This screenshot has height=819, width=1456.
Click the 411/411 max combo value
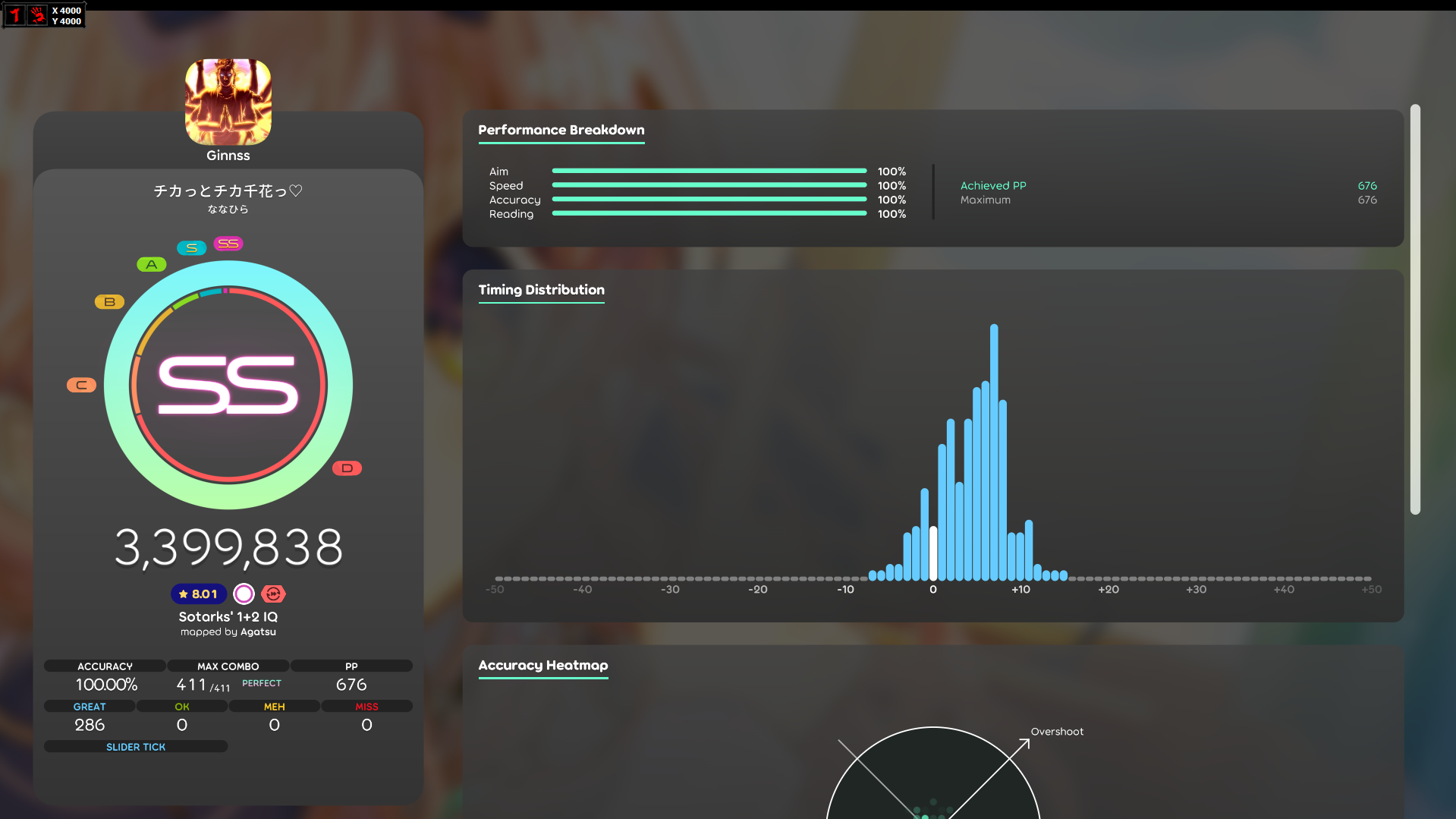[203, 685]
